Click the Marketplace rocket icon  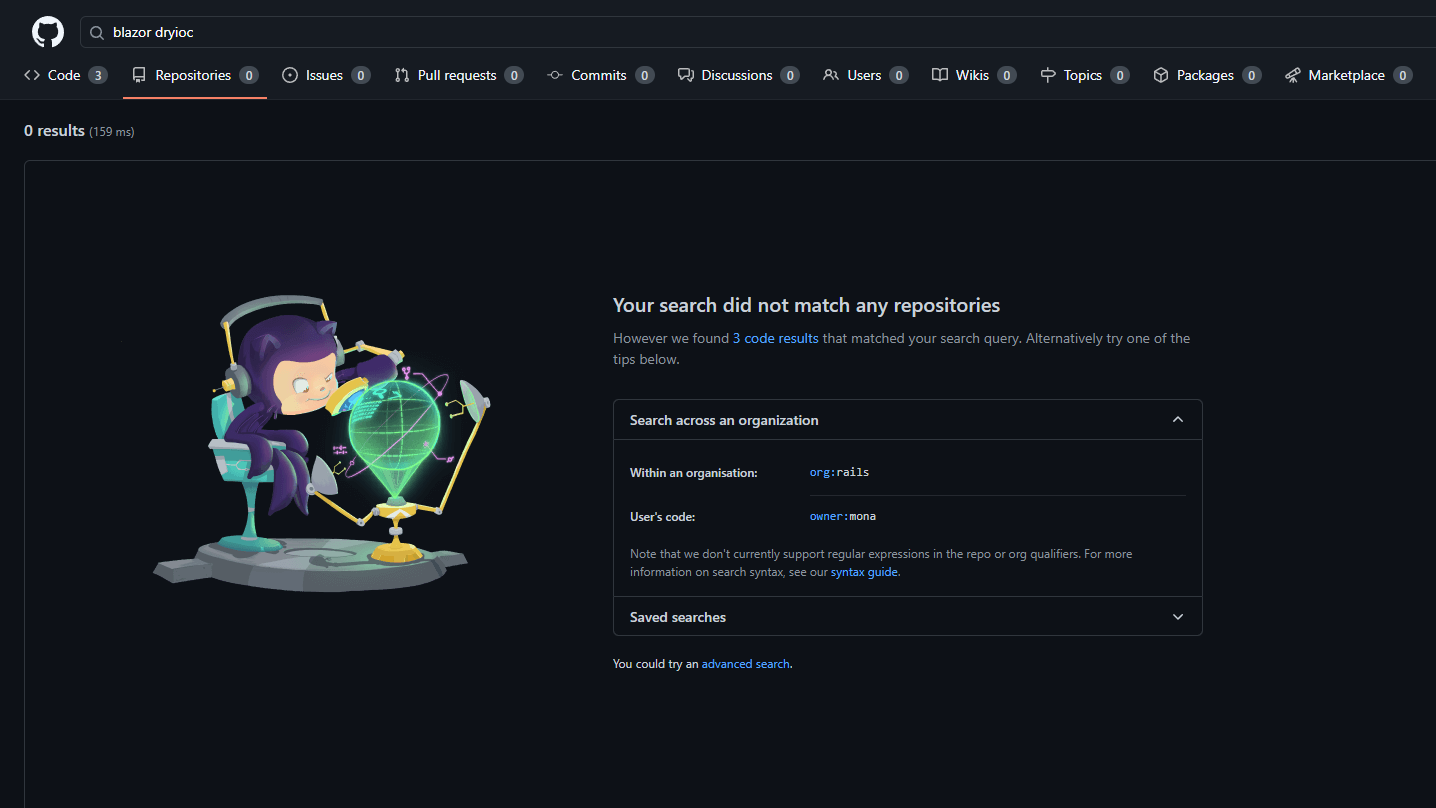1293,75
